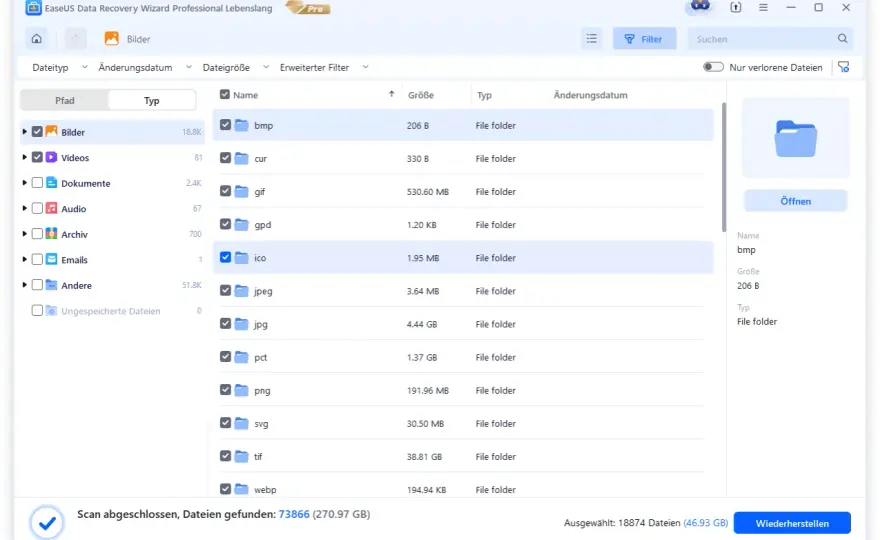Open the Dateityp filter dropdown

click(x=59, y=67)
